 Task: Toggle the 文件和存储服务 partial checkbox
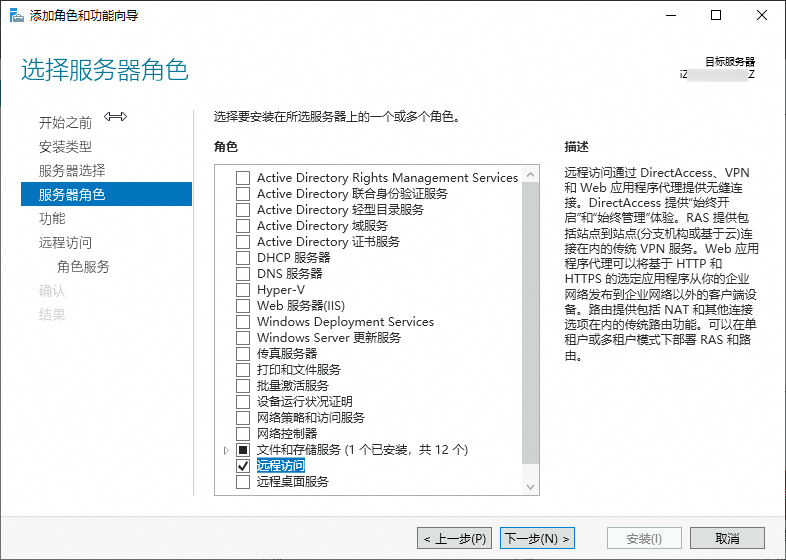(243, 450)
